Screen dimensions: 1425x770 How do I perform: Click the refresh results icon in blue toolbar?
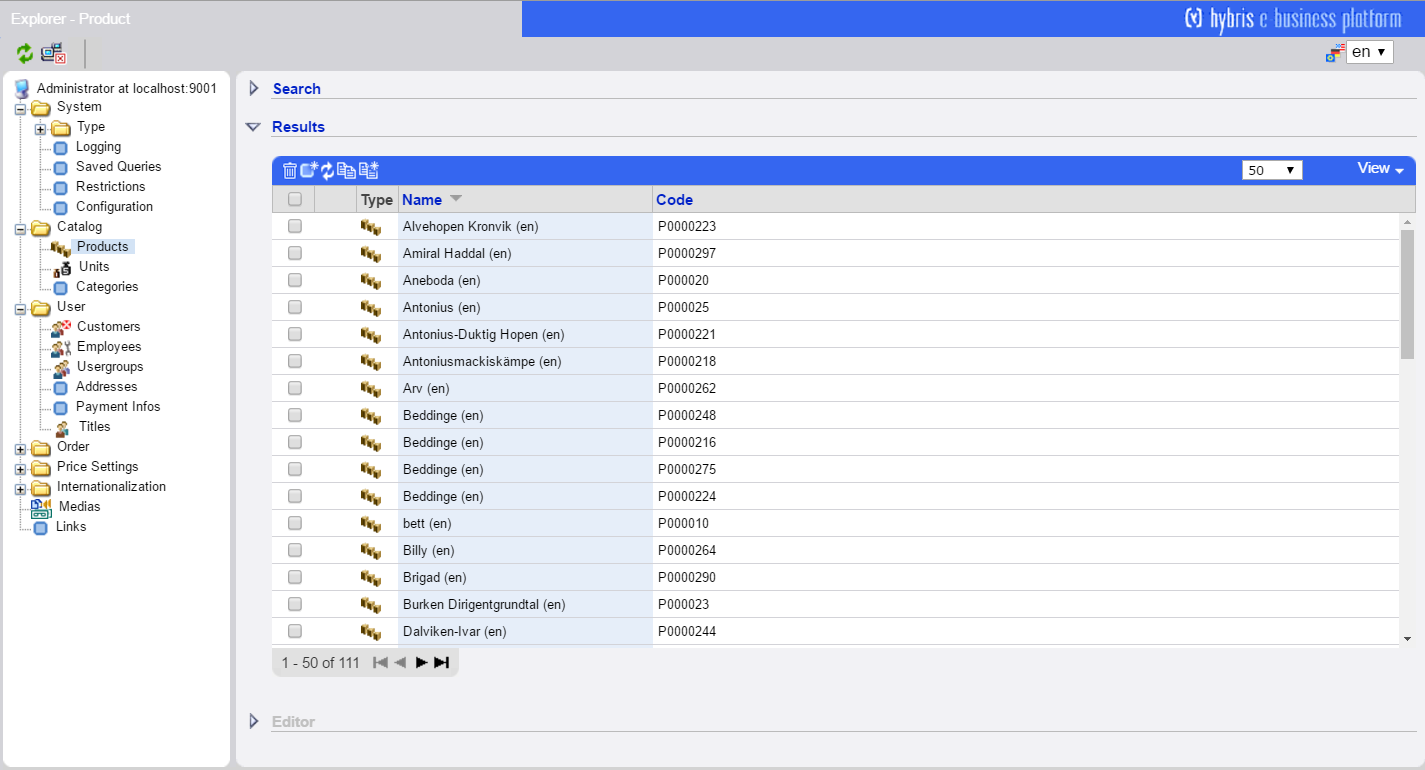point(327,171)
